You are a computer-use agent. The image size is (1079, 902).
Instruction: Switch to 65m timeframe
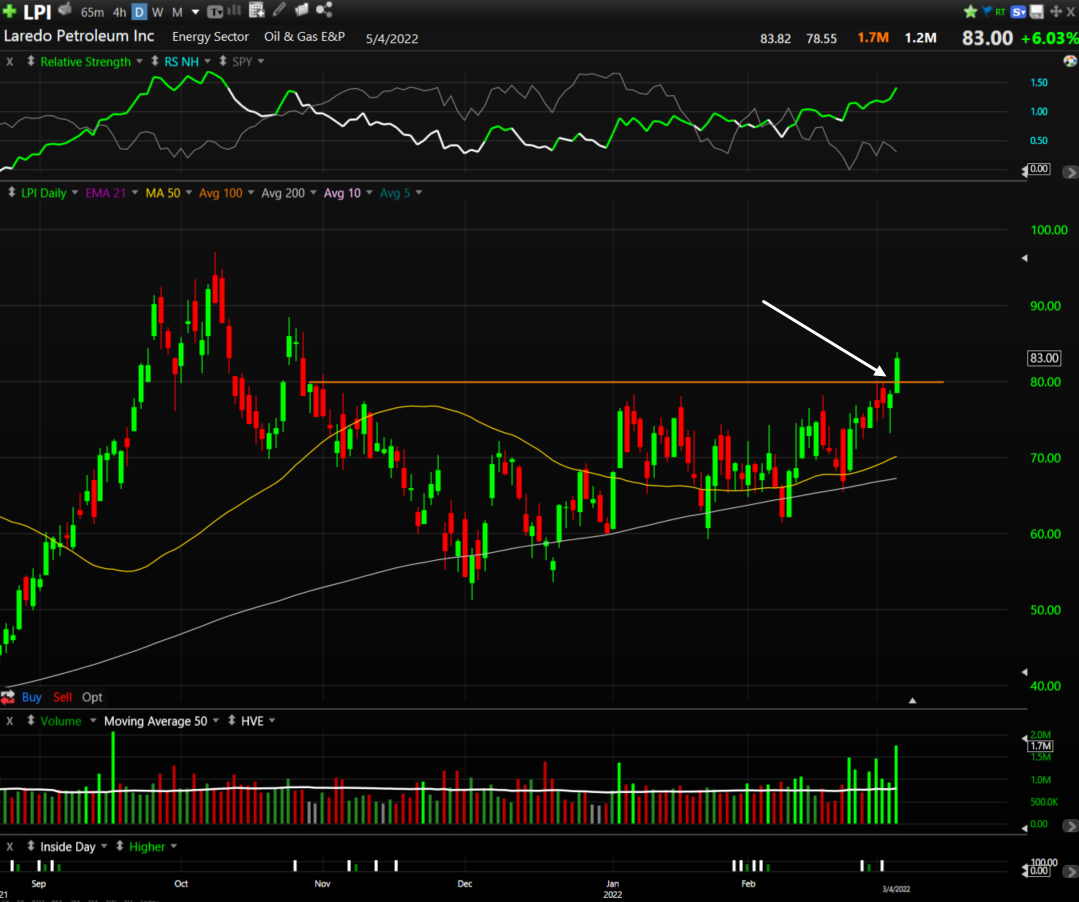(92, 12)
